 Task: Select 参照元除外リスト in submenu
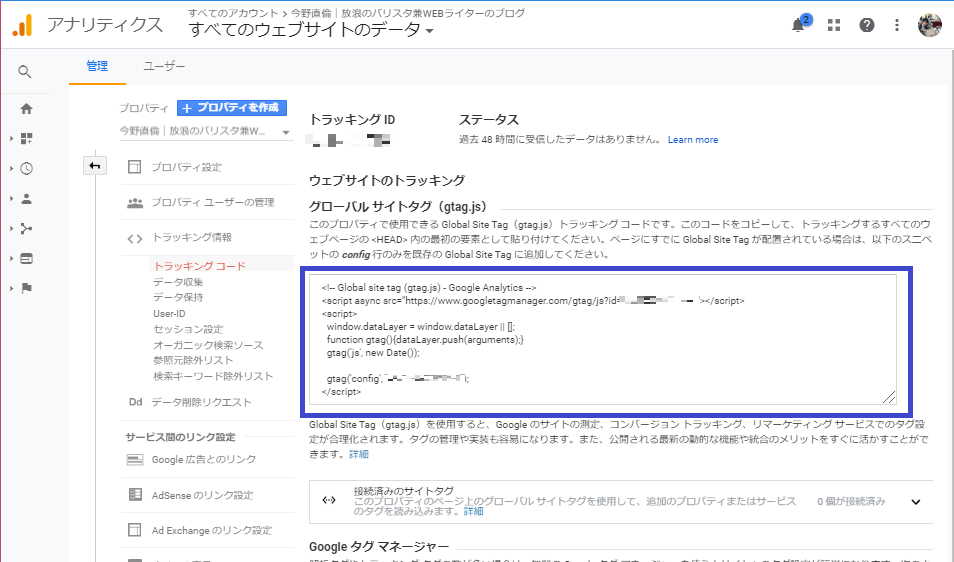point(193,360)
